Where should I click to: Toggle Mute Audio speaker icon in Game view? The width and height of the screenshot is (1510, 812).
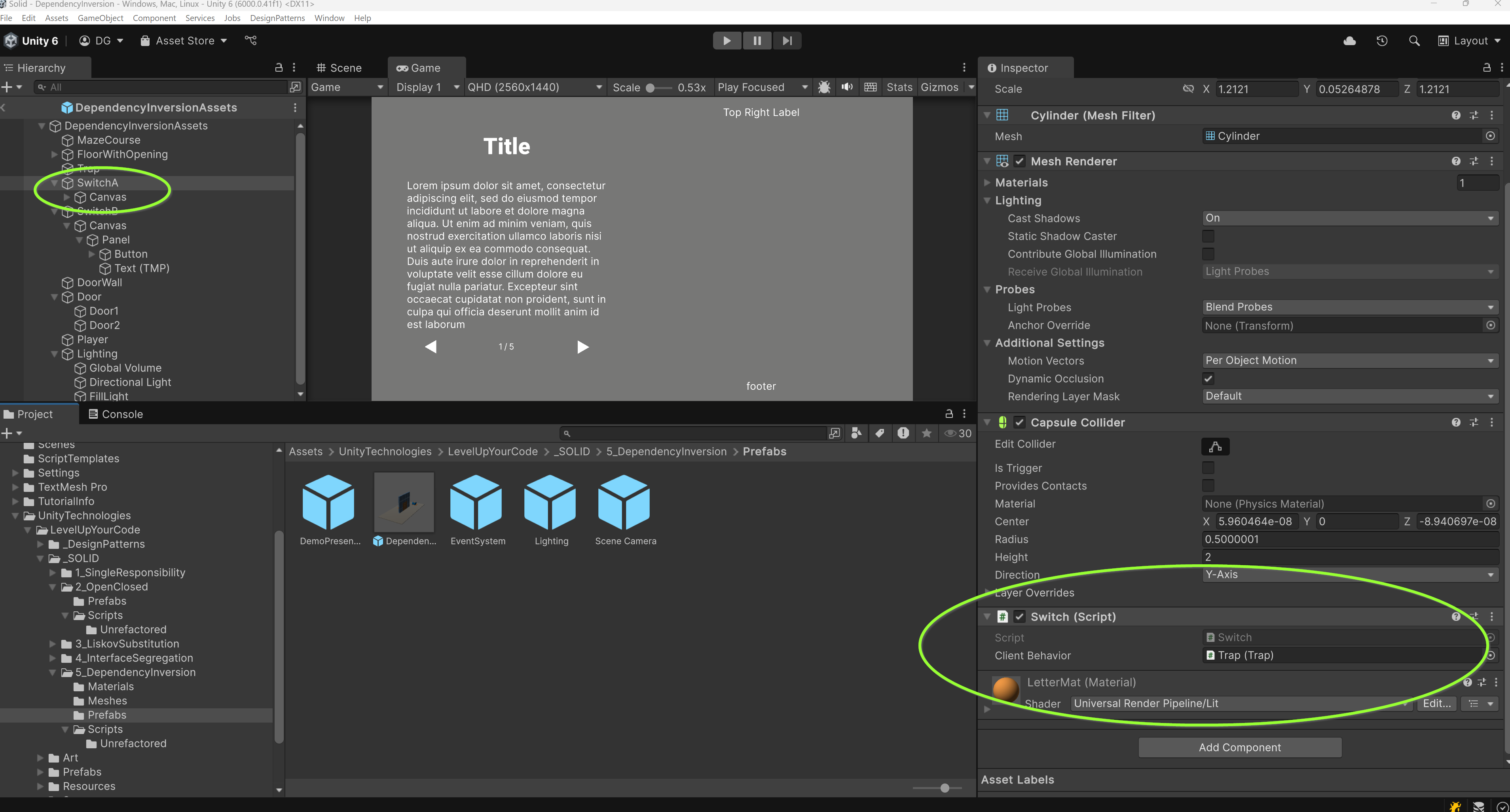(x=847, y=87)
